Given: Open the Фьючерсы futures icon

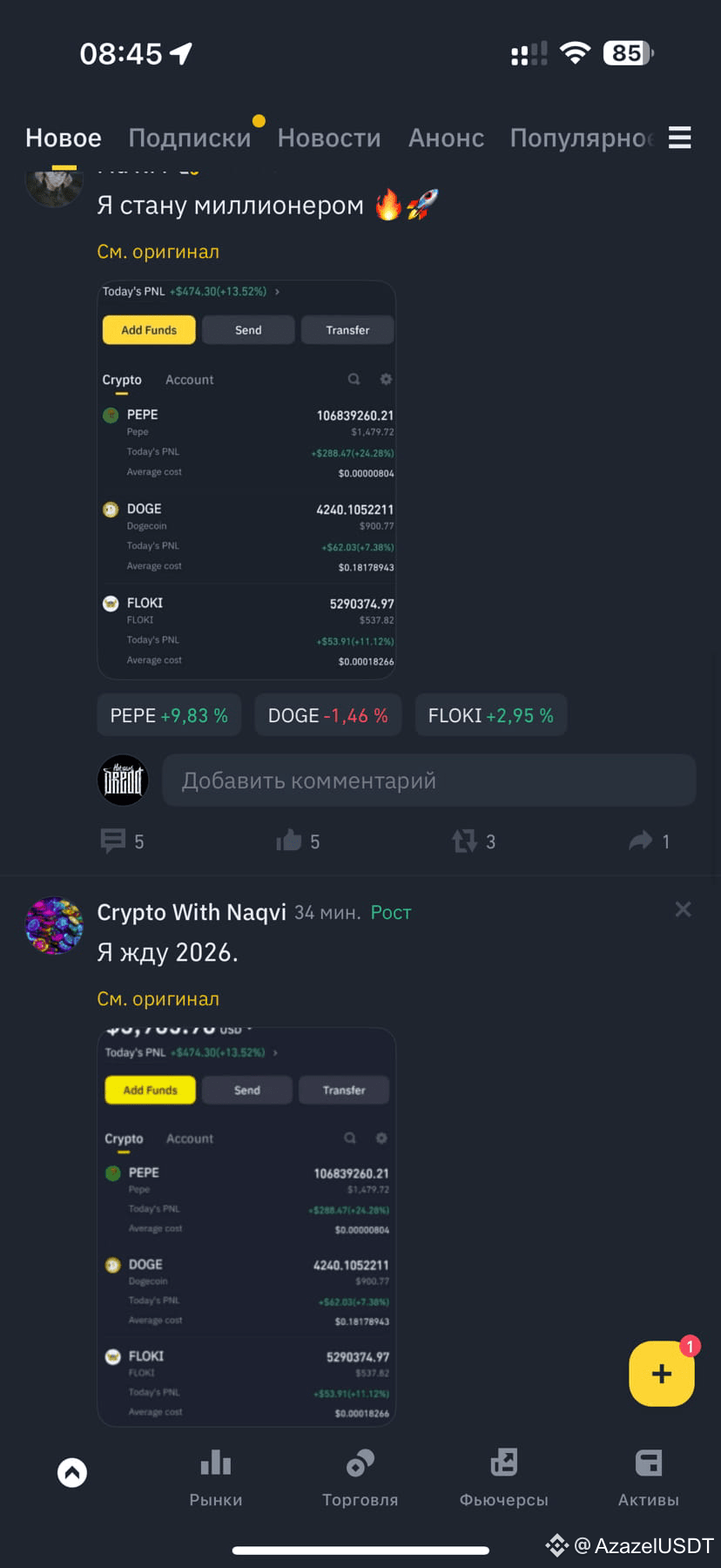Looking at the screenshot, I should (504, 1463).
